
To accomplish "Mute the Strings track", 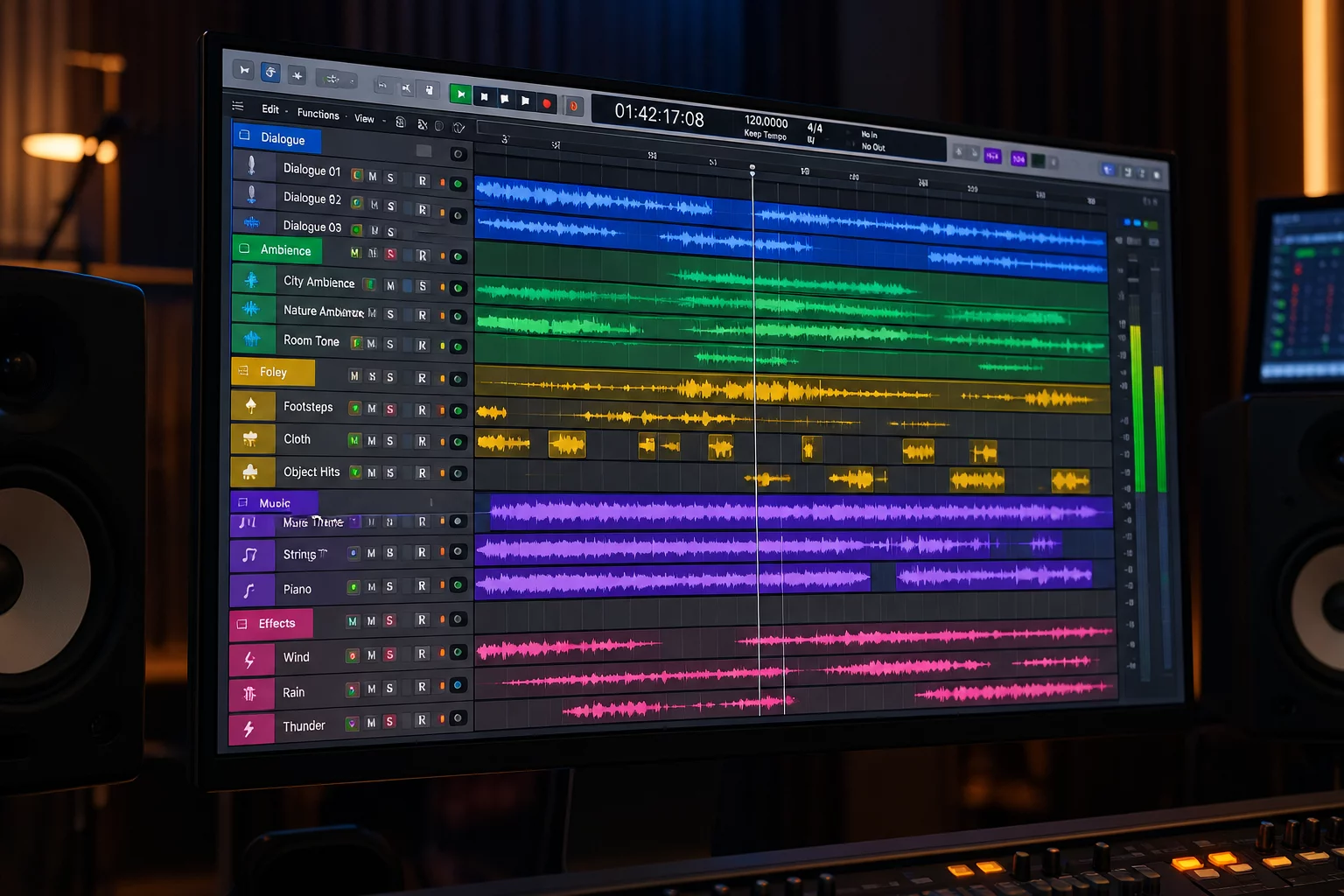I will pyautogui.click(x=371, y=553).
